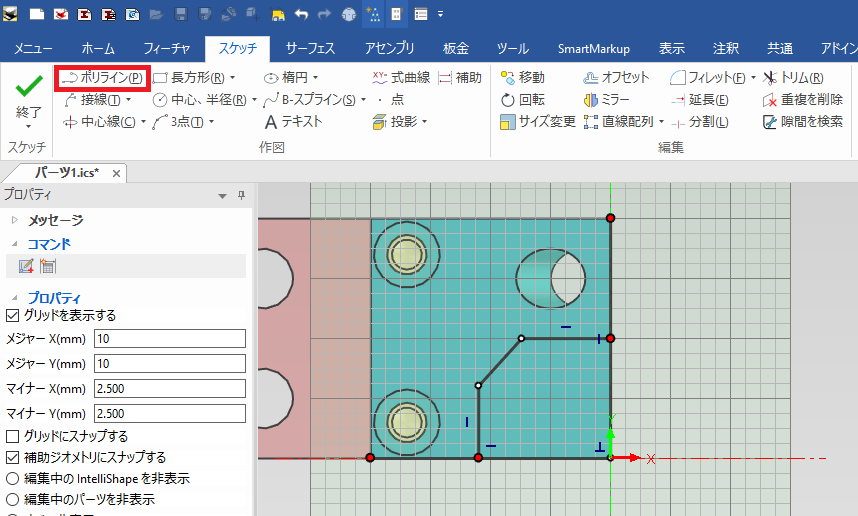Expand the 楕円 dropdown arrow
The image size is (858, 516).
[315, 77]
